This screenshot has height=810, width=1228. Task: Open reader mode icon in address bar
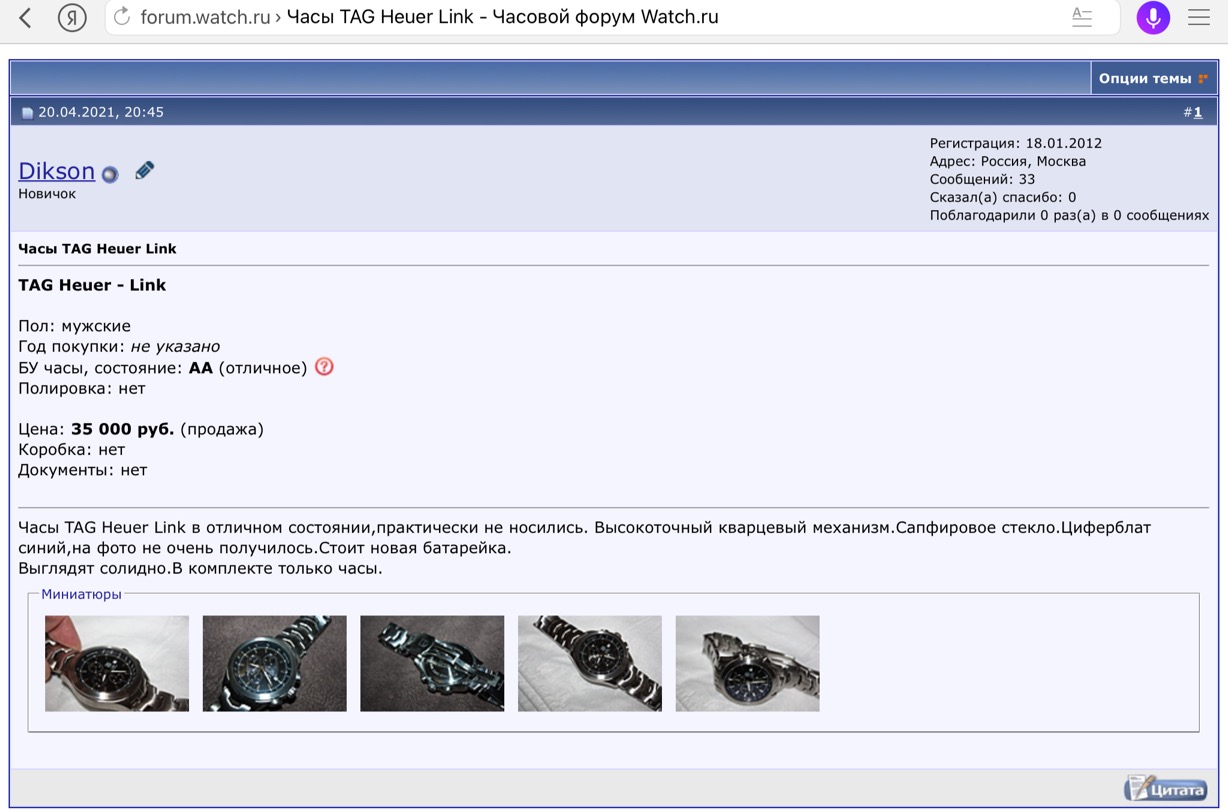(1082, 17)
